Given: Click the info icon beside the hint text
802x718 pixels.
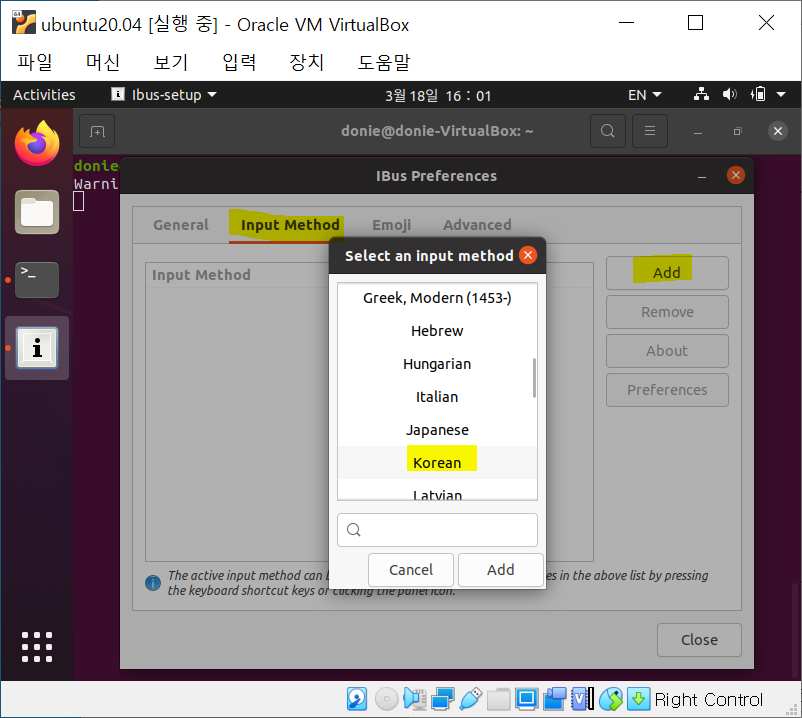Looking at the screenshot, I should (153, 583).
